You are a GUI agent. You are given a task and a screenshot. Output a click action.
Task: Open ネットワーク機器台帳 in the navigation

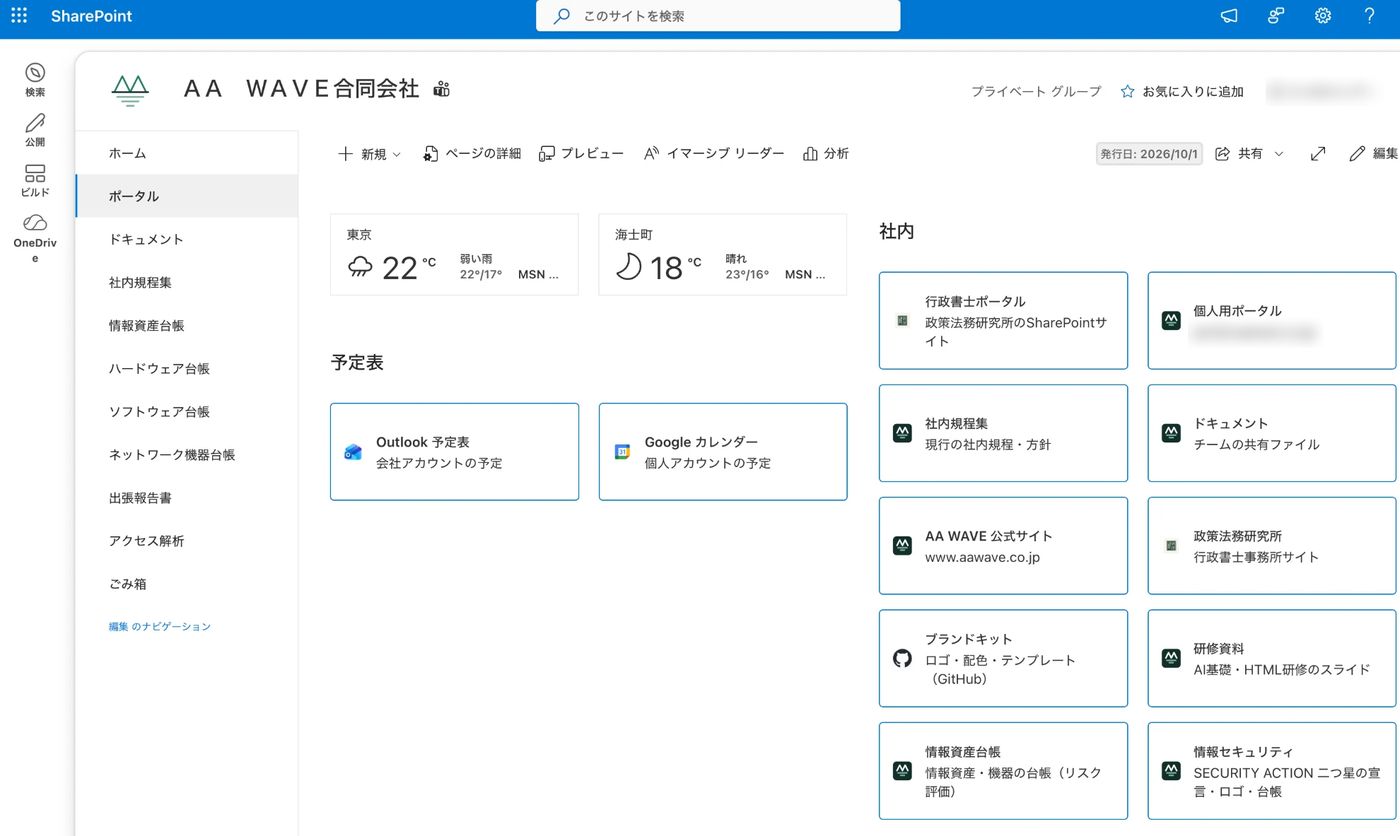pos(186,454)
